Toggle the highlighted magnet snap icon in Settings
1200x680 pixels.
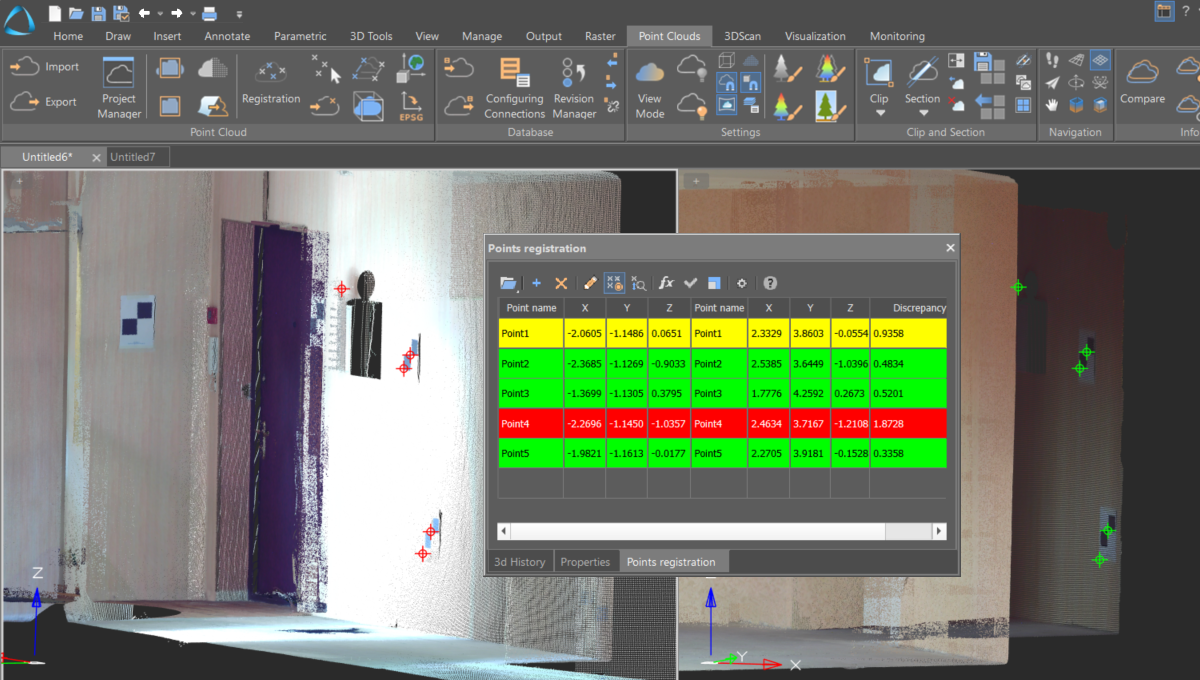coord(727,82)
